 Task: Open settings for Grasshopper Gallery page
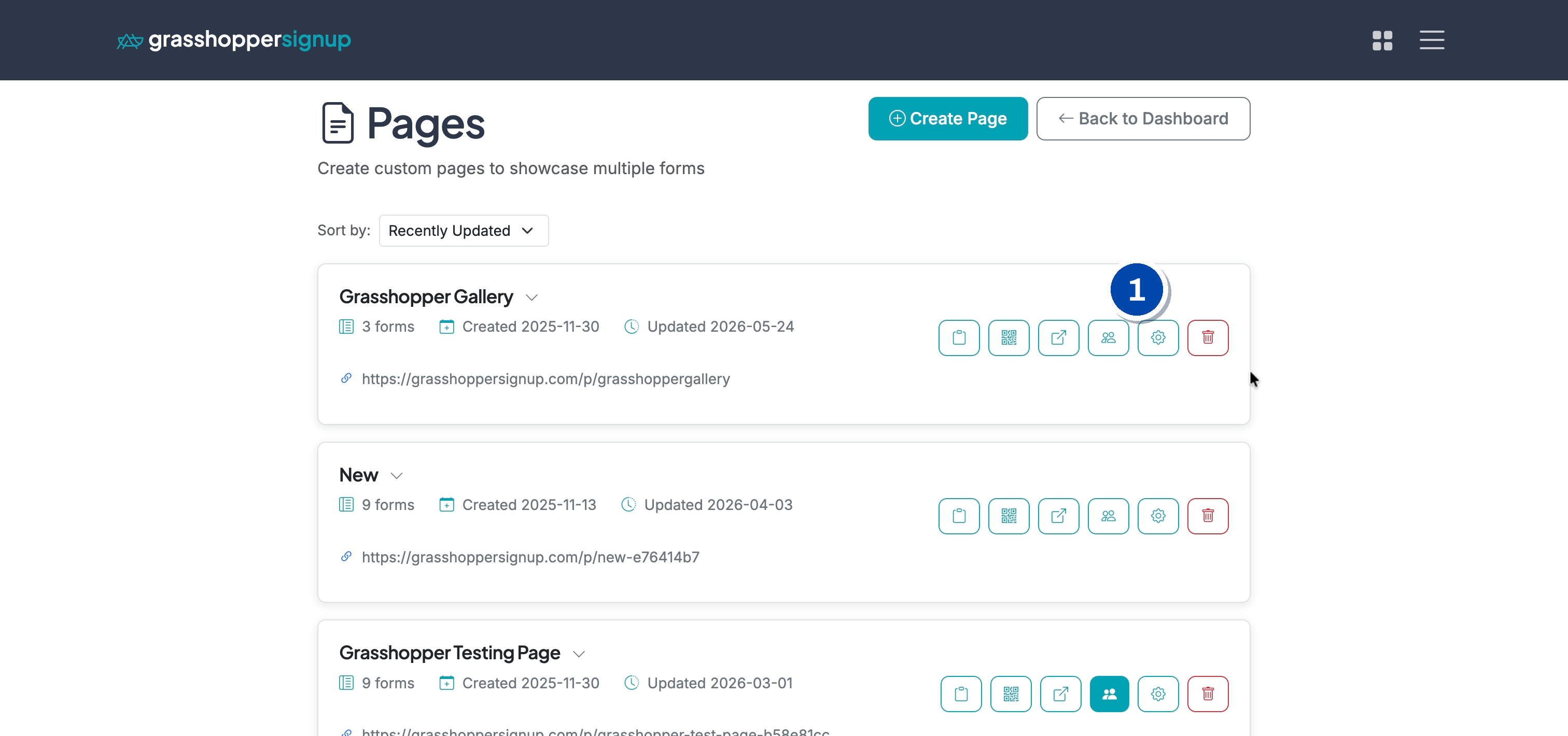coord(1158,337)
